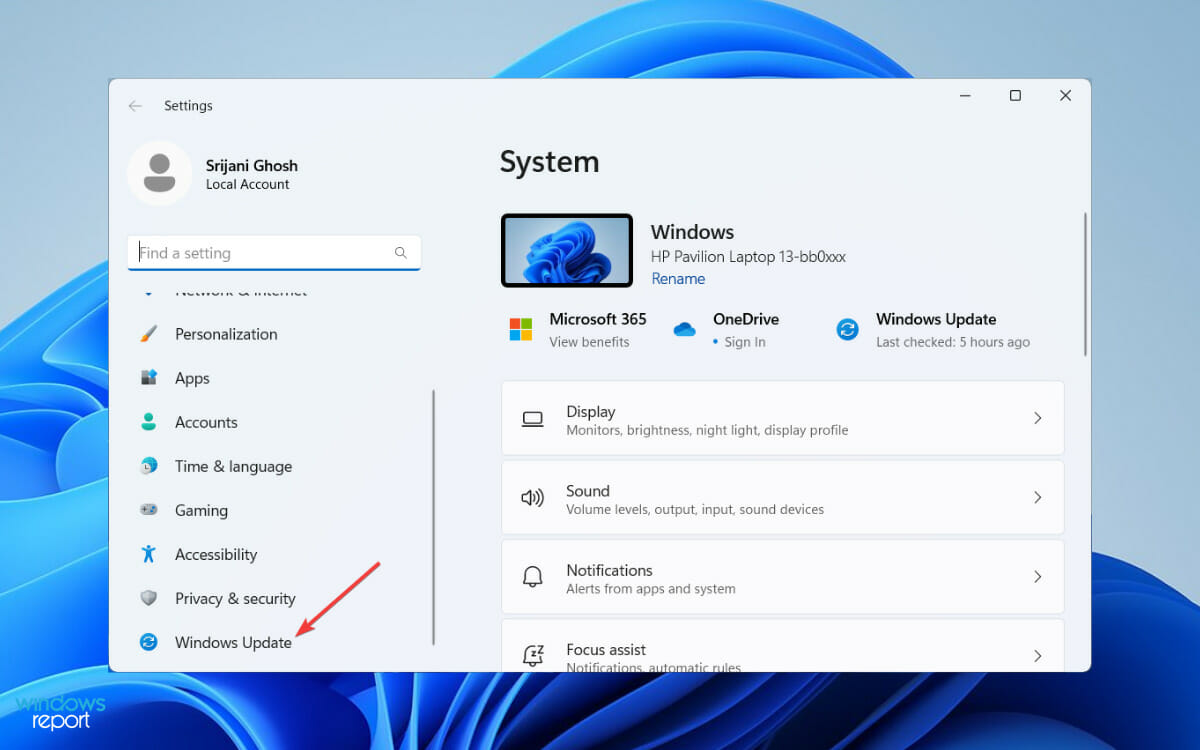
Task: Open Gaming settings
Action: click(202, 510)
